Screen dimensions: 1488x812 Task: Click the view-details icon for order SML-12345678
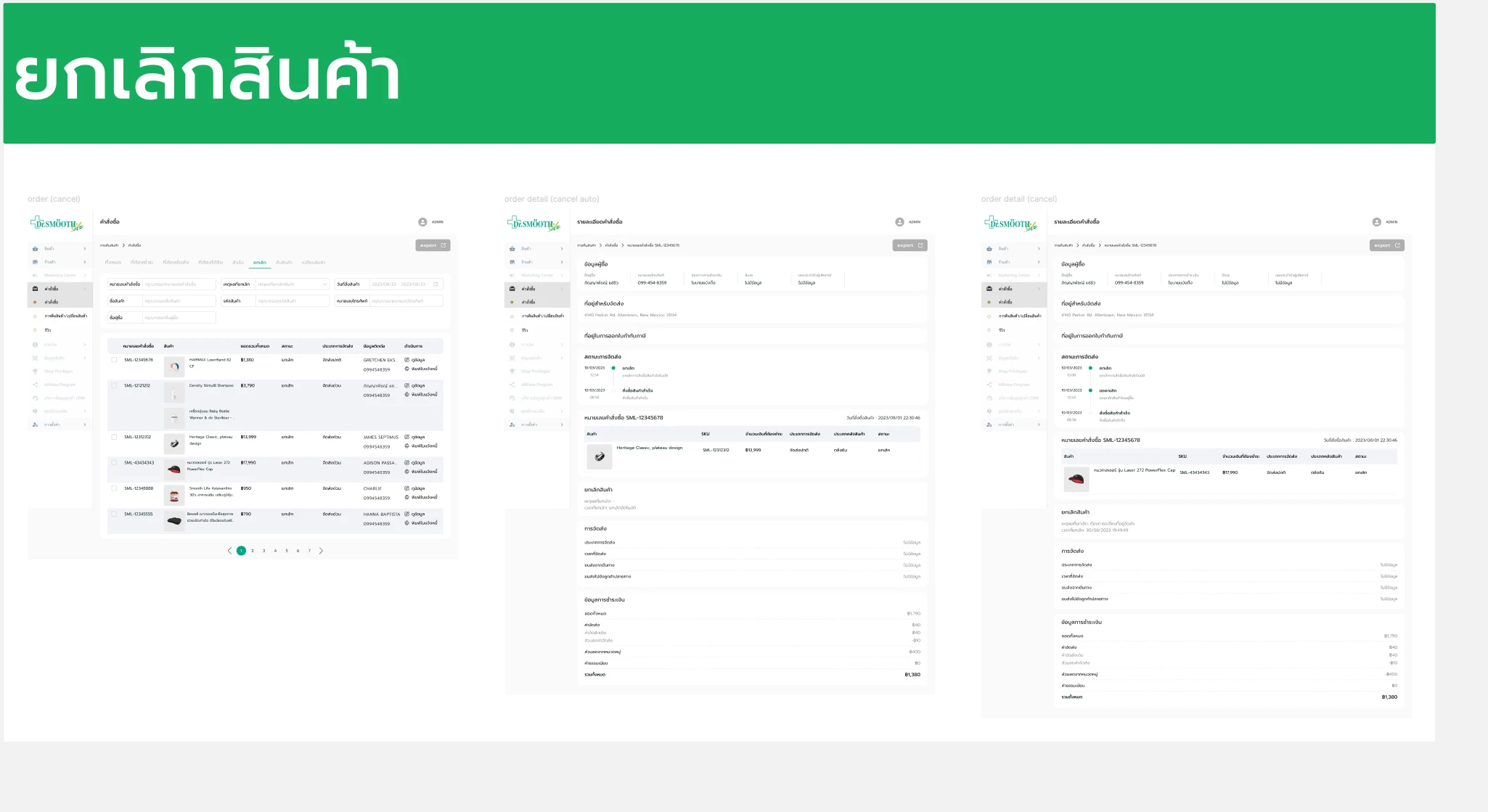tap(406, 360)
